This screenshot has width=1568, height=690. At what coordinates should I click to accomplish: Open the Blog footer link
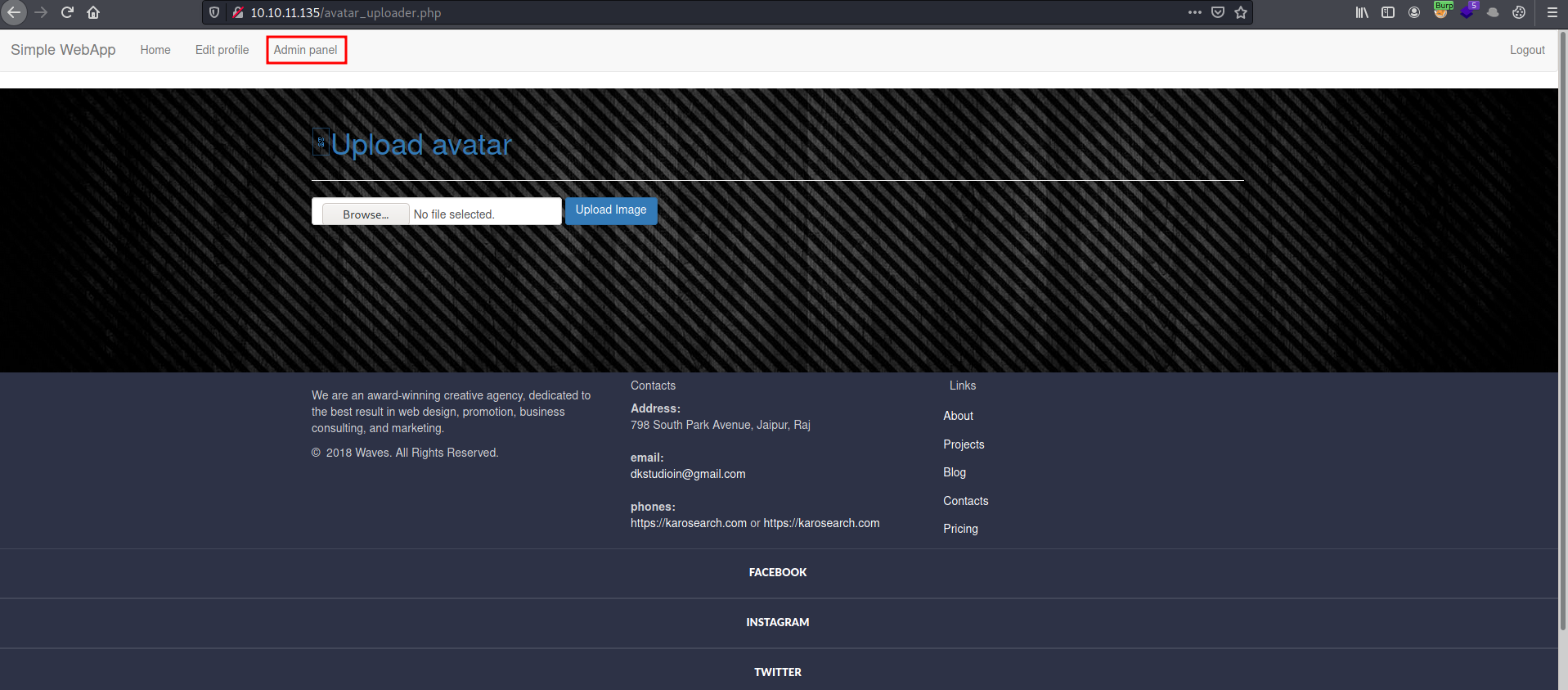[955, 472]
